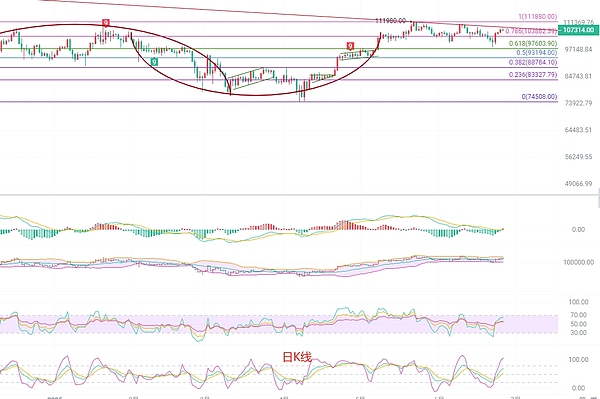Click the 97148.84 price axis value
Image resolution: width=600 pixels, height=399 pixels.
(x=578, y=49)
